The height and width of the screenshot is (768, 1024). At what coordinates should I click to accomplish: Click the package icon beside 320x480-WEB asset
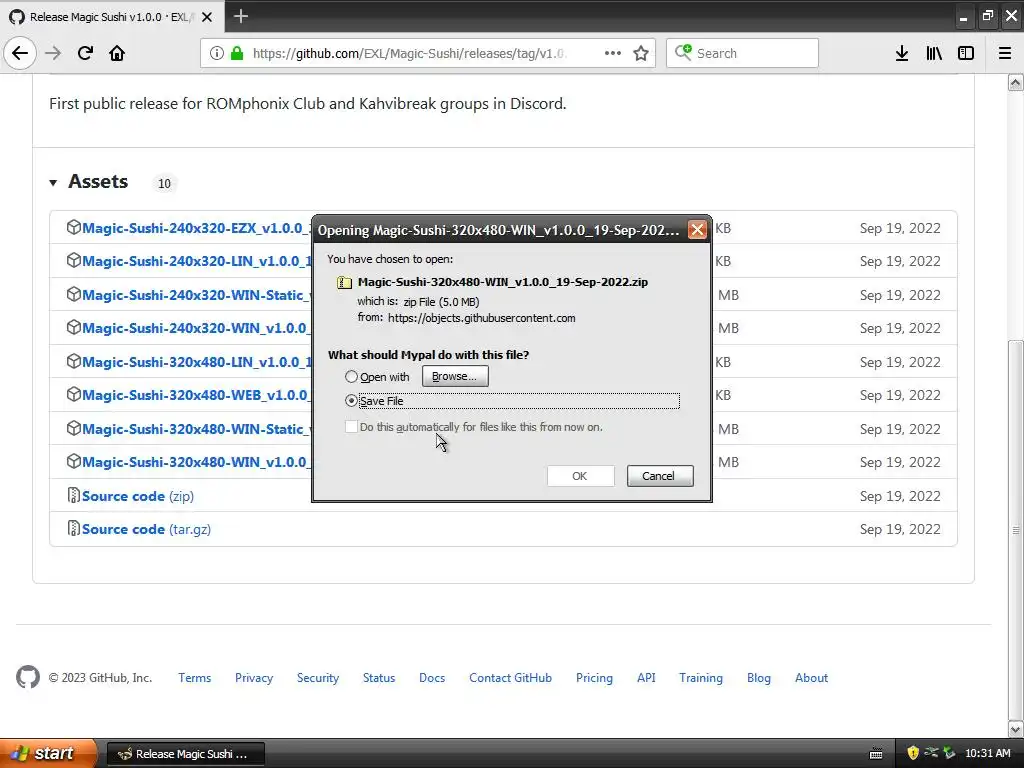pyautogui.click(x=73, y=394)
